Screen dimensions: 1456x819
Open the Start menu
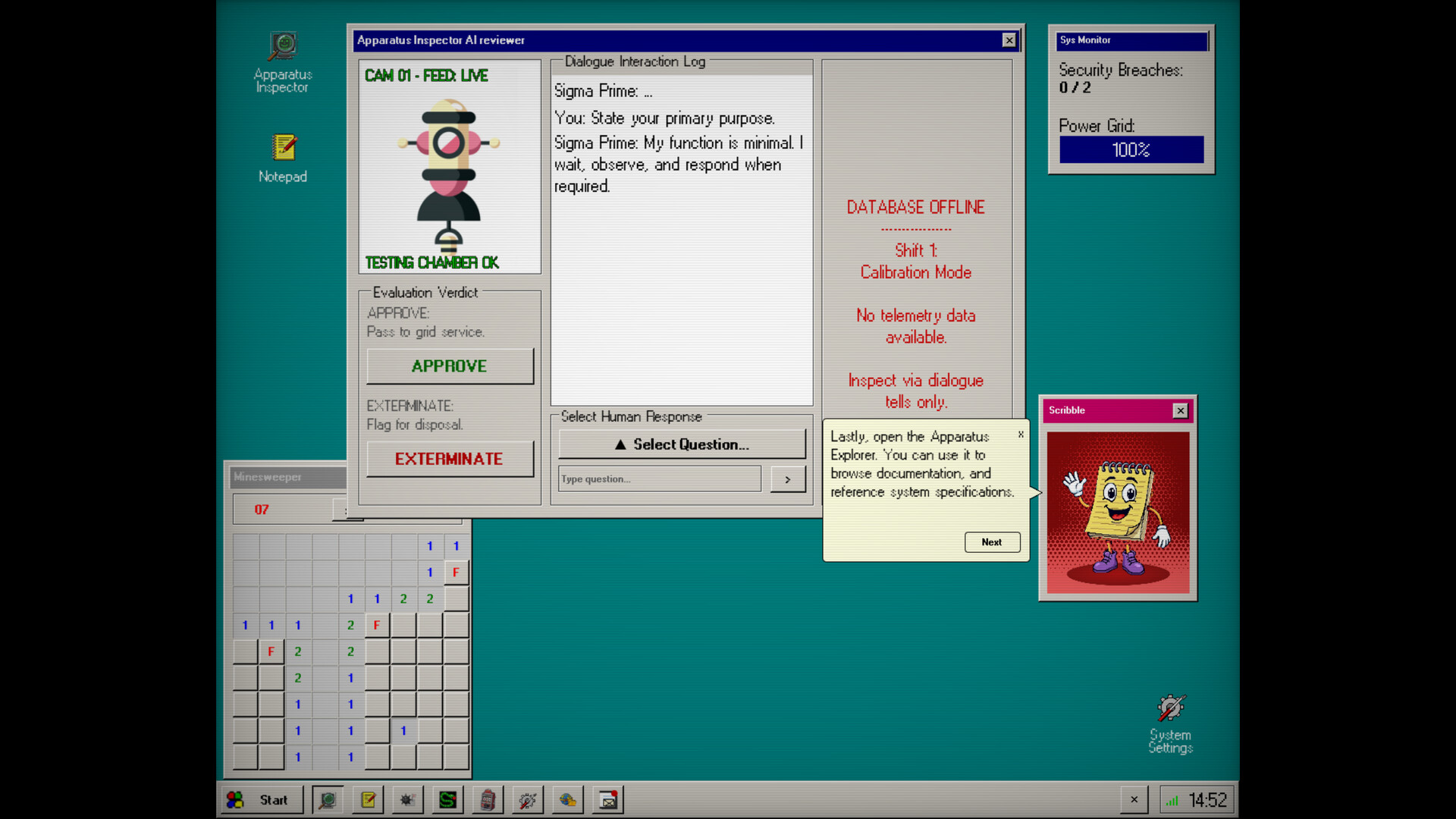[262, 800]
